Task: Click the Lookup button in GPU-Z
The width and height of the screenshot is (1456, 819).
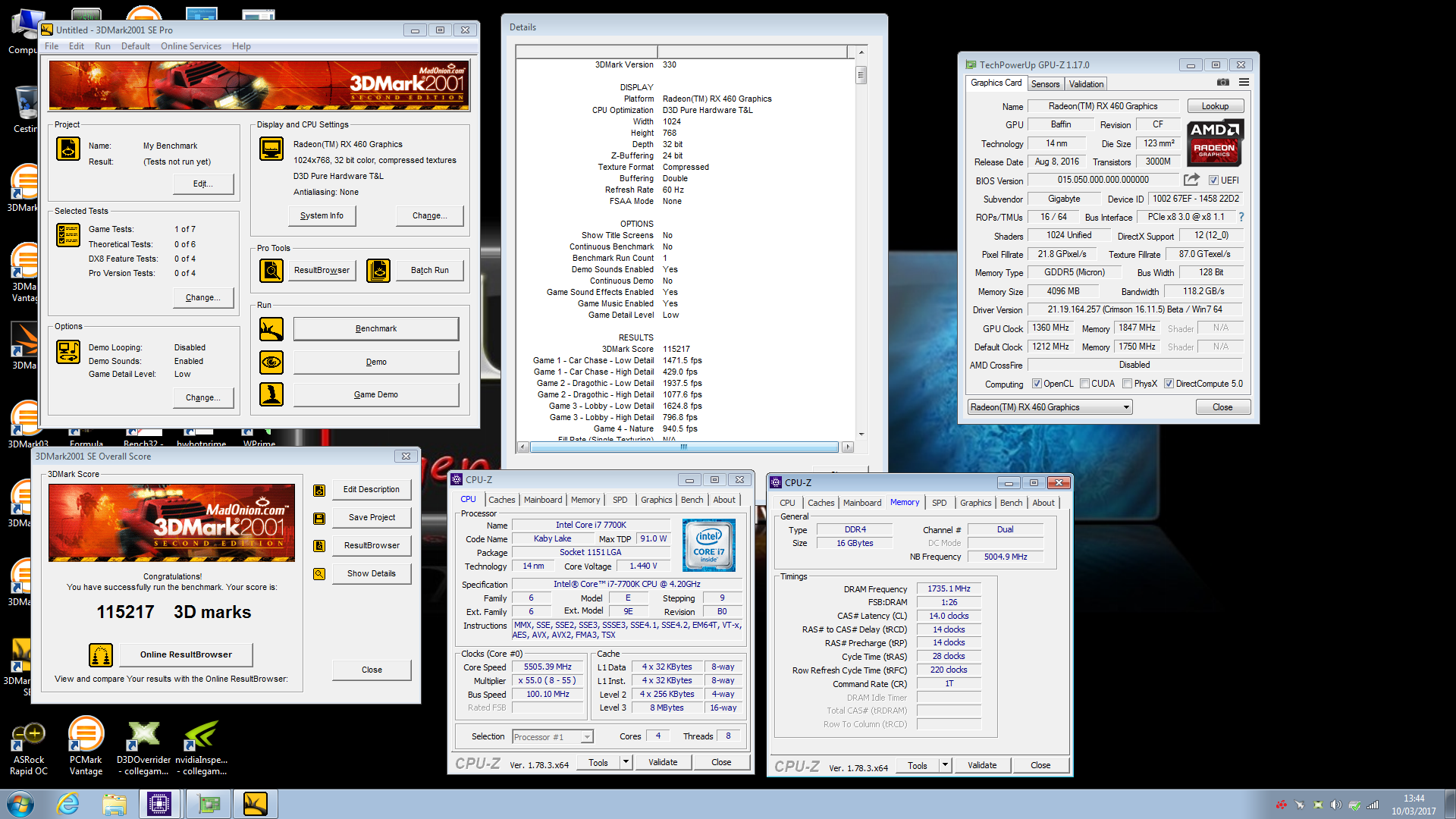Action: [x=1215, y=106]
